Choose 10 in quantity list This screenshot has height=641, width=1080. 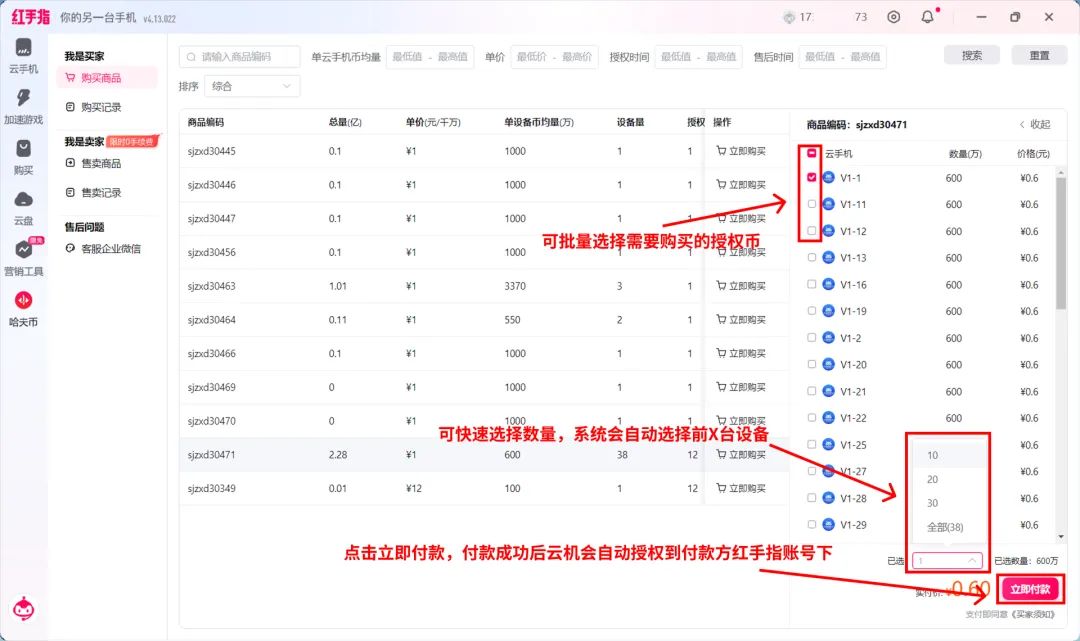point(948,455)
